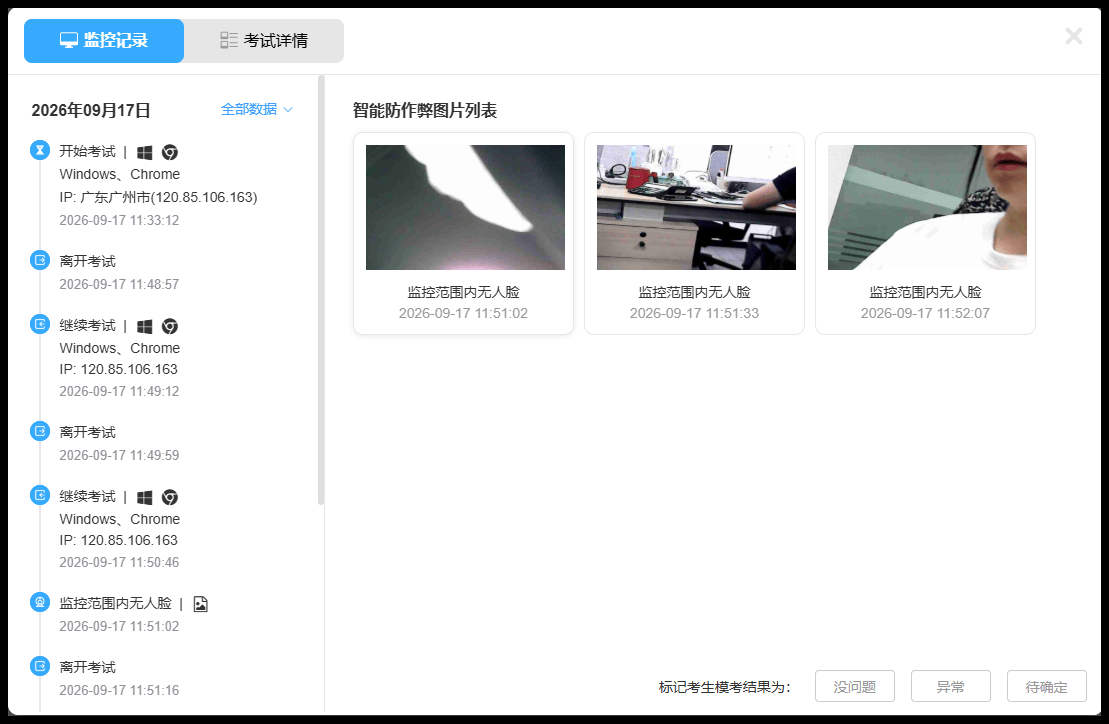
Task: Open the snapshot thumbnail from 11:51:02
Action: (x=465, y=207)
